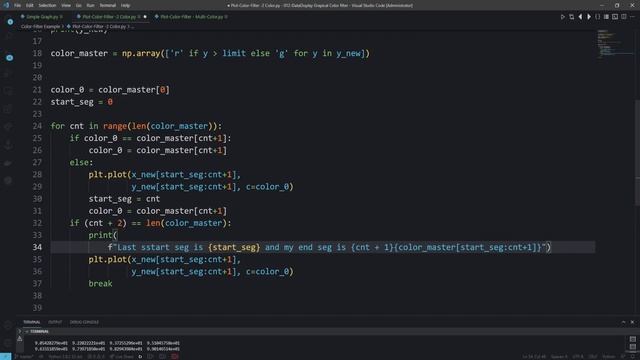Click red icon in status bar
The image size is (640, 360).
tap(175, 357)
